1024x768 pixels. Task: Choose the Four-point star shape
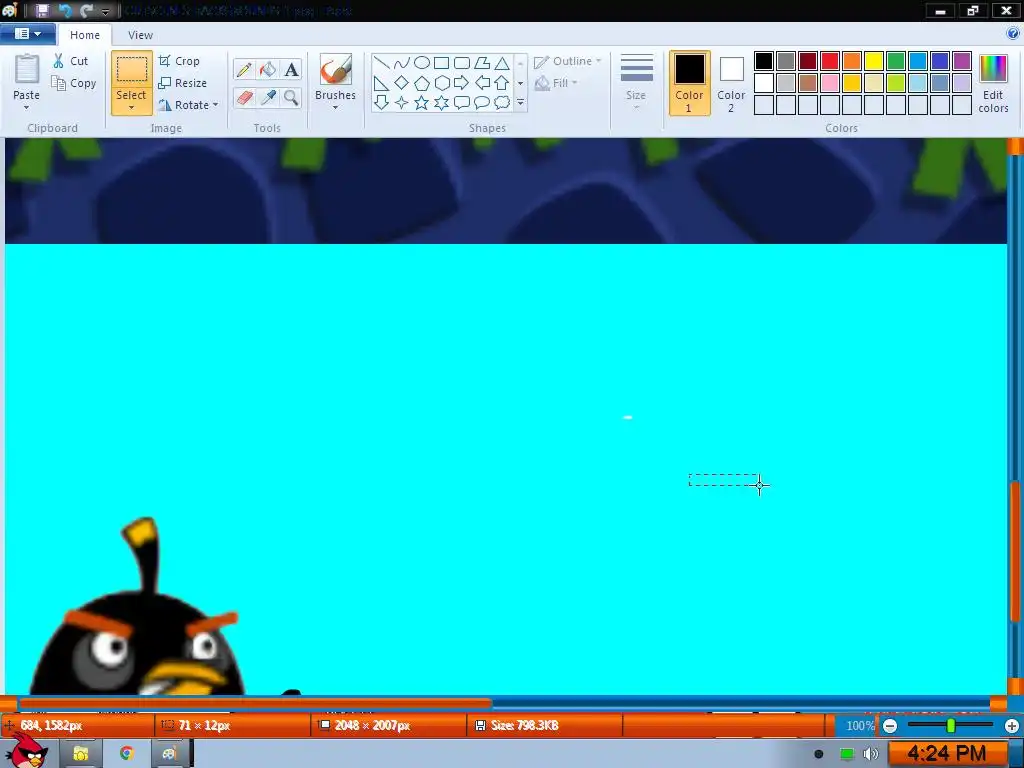click(x=402, y=103)
